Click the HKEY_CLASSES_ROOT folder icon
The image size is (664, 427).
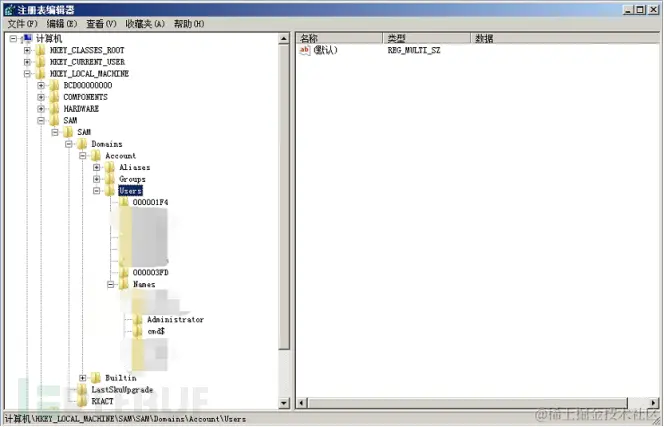coord(40,50)
